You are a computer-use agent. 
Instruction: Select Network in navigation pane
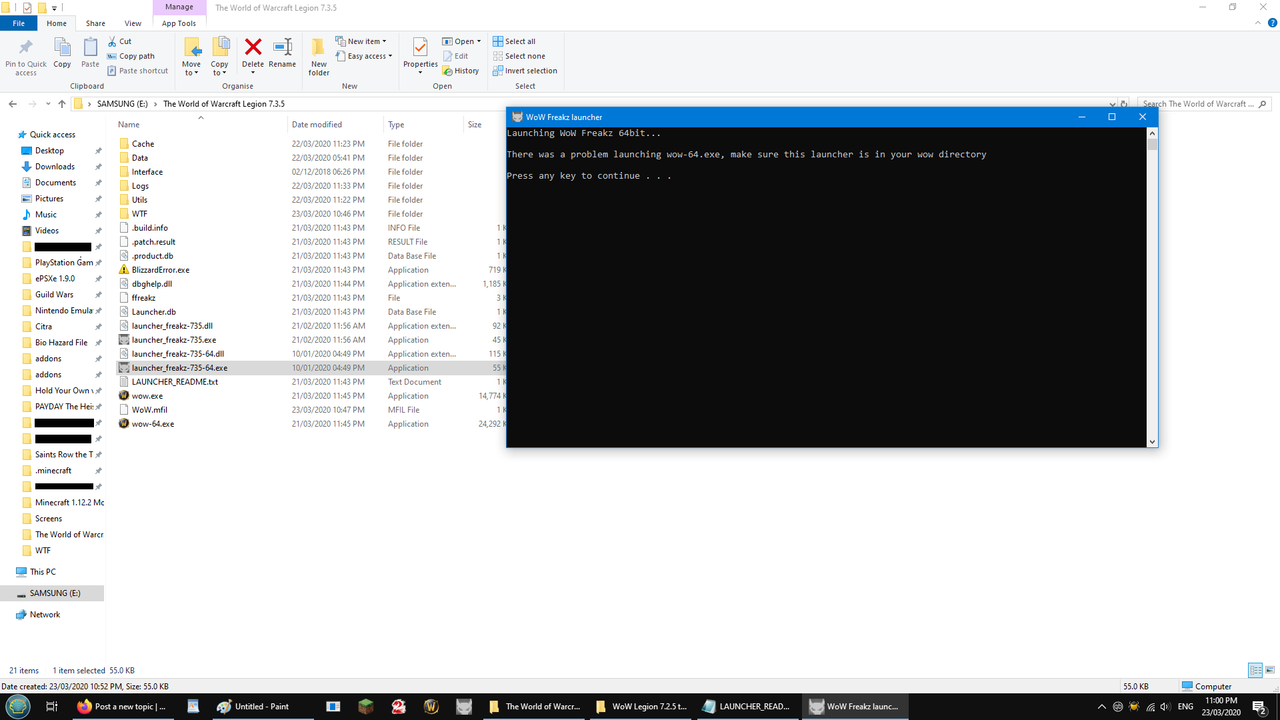(x=44, y=615)
